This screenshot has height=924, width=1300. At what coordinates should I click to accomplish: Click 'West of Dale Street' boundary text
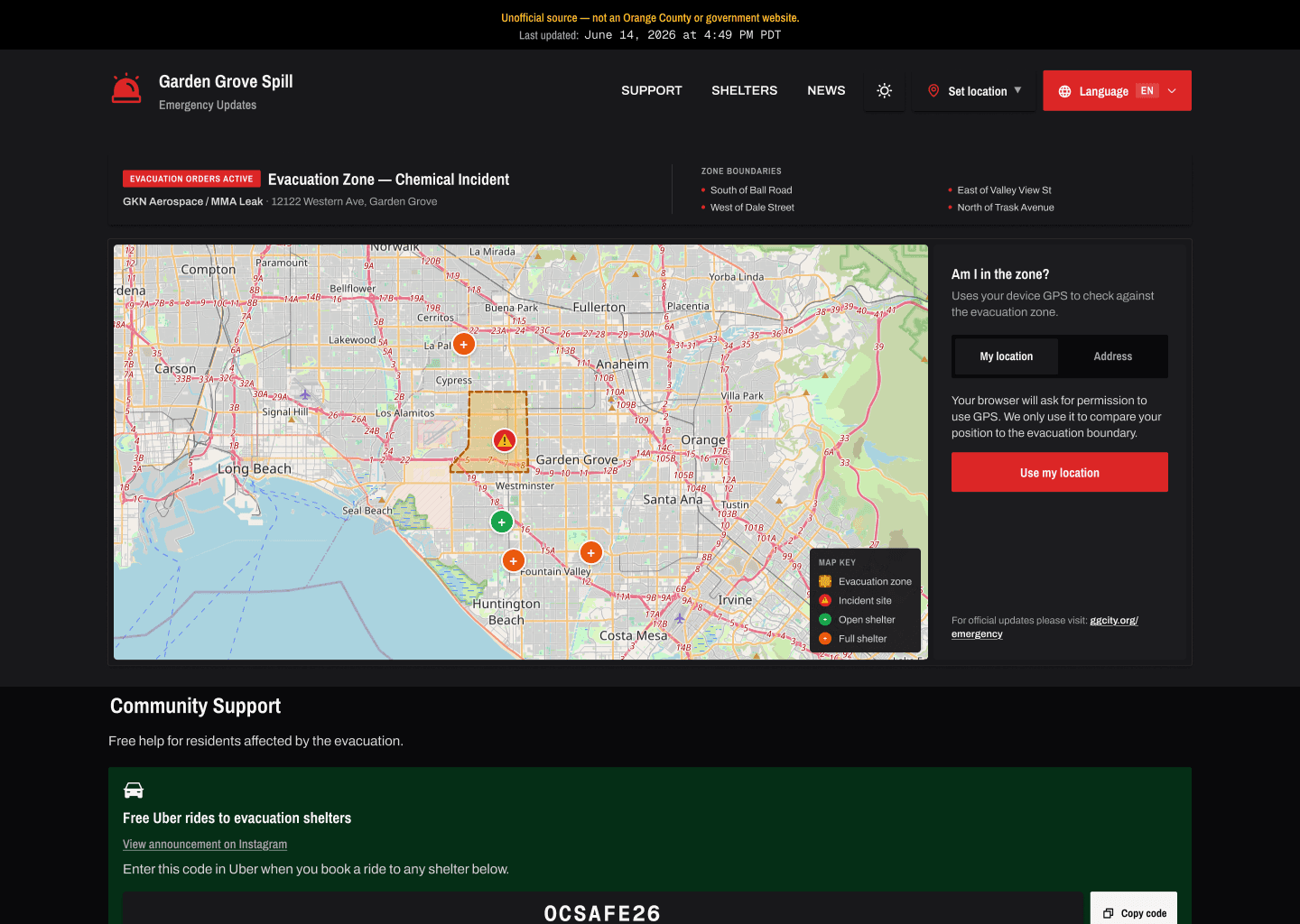pyautogui.click(x=752, y=207)
